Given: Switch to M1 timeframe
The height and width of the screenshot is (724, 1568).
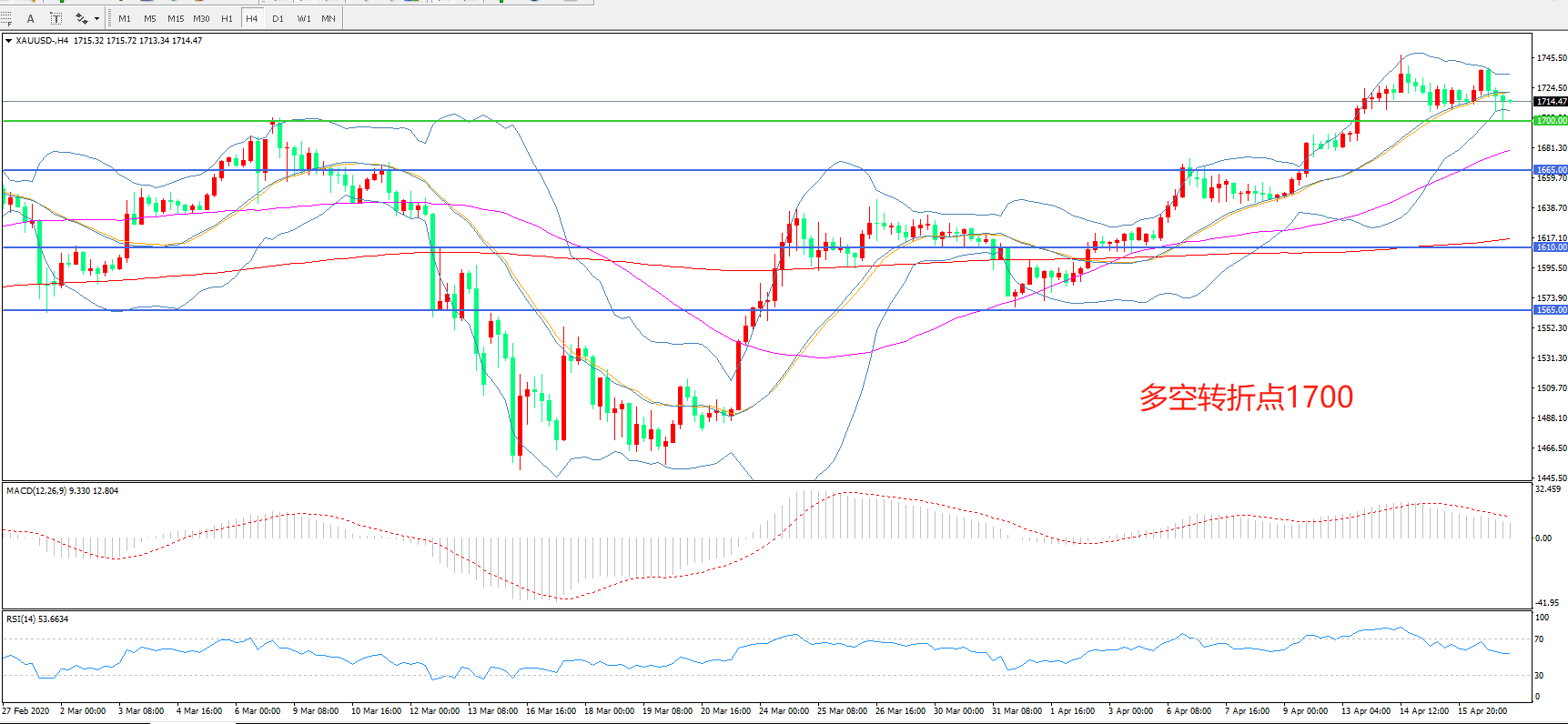Looking at the screenshot, I should [125, 18].
